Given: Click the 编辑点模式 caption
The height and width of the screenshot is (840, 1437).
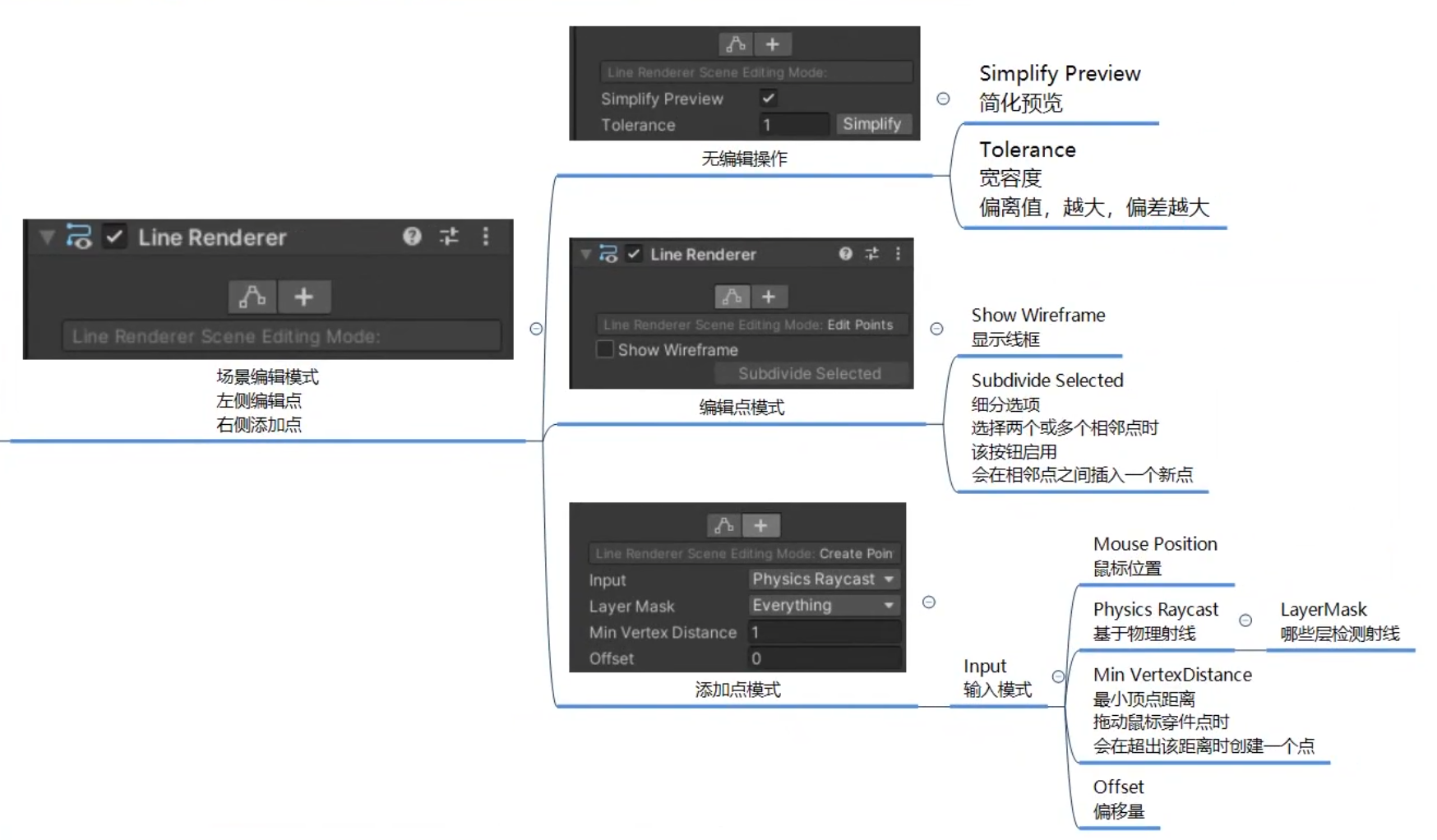Looking at the screenshot, I should point(742,408).
